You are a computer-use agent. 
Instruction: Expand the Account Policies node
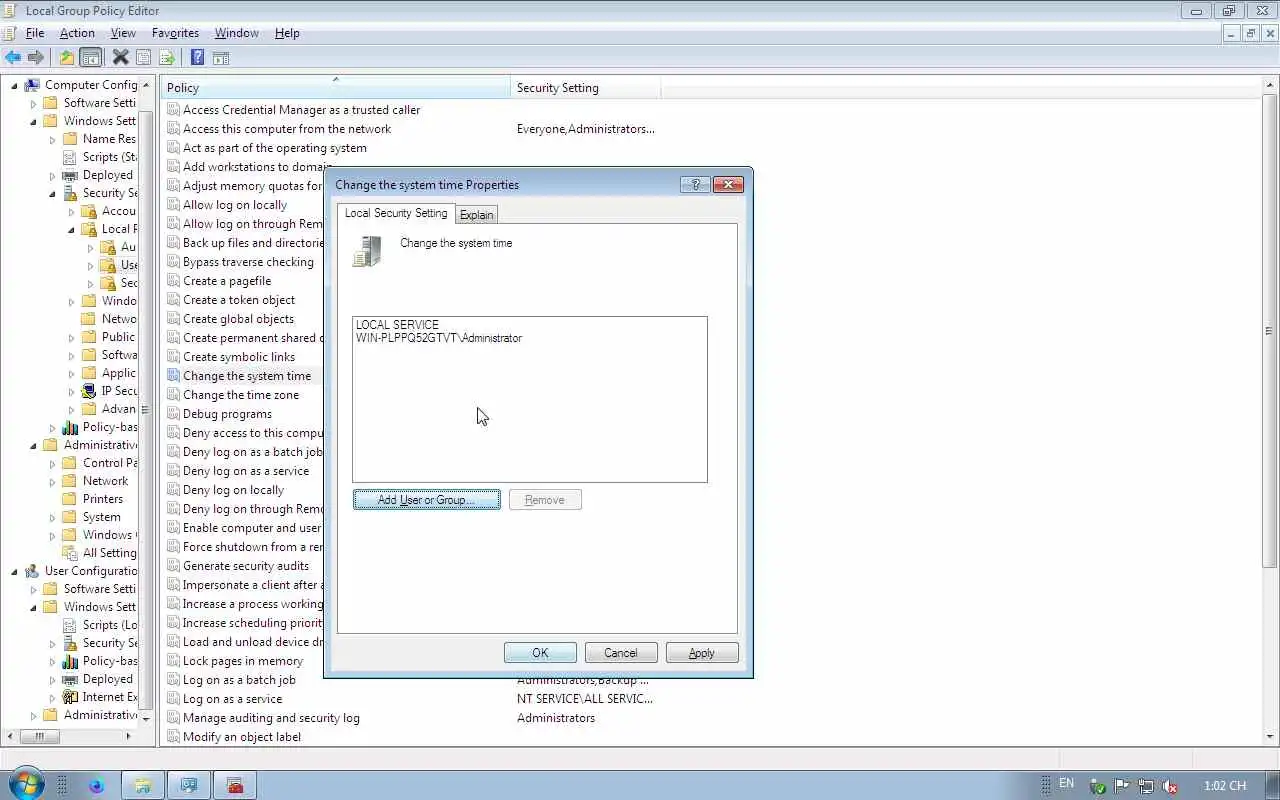71,211
